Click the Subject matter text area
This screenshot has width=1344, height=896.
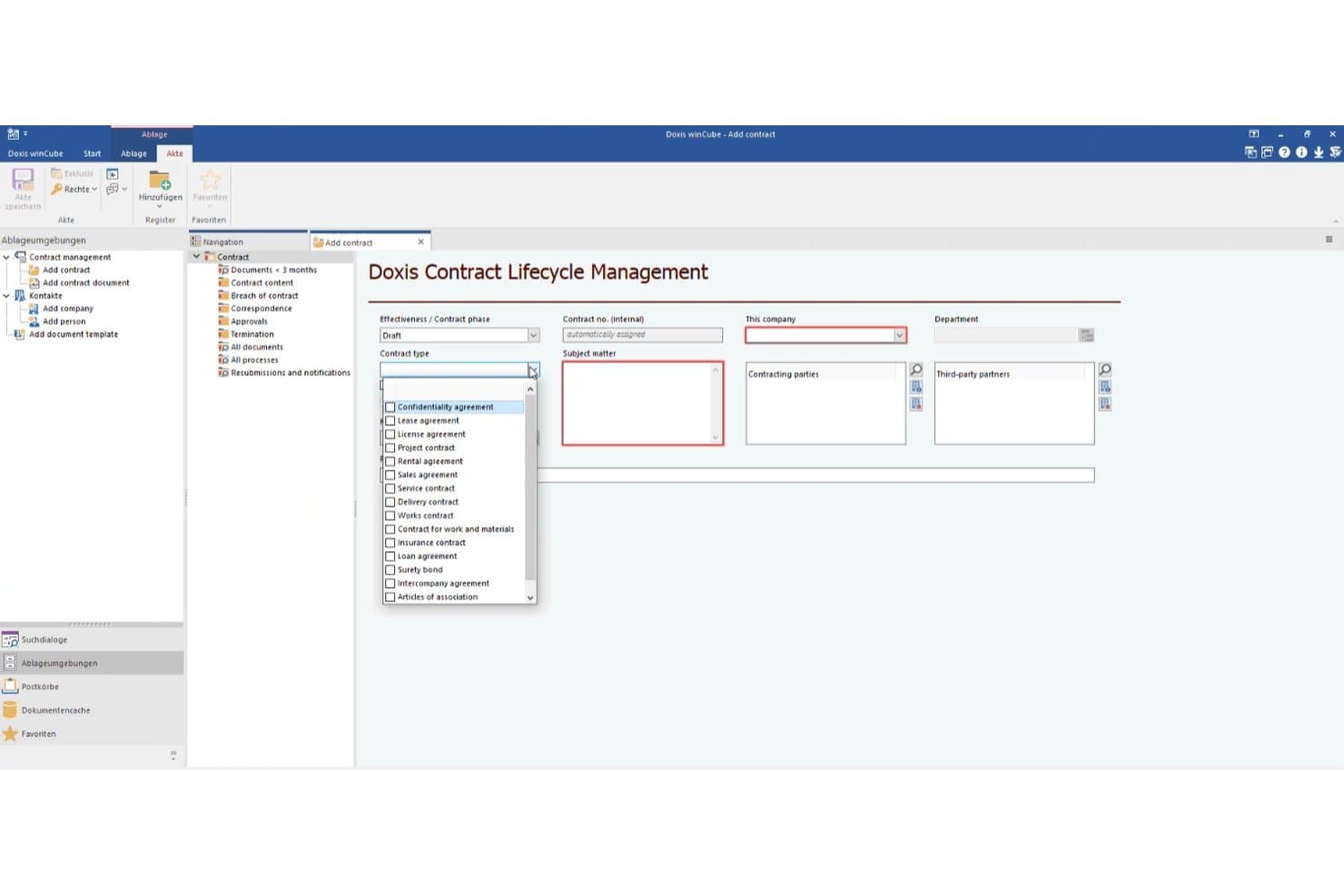click(643, 403)
